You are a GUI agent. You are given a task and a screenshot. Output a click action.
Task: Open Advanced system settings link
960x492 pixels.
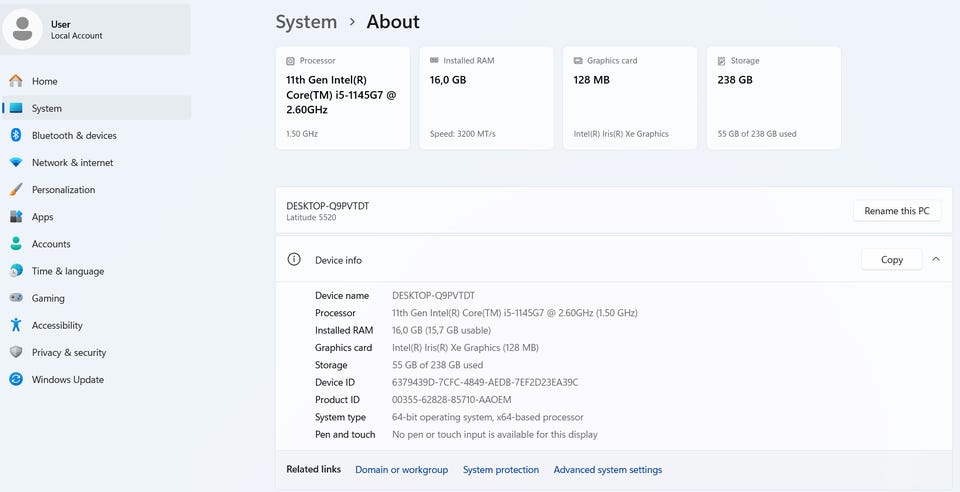608,469
